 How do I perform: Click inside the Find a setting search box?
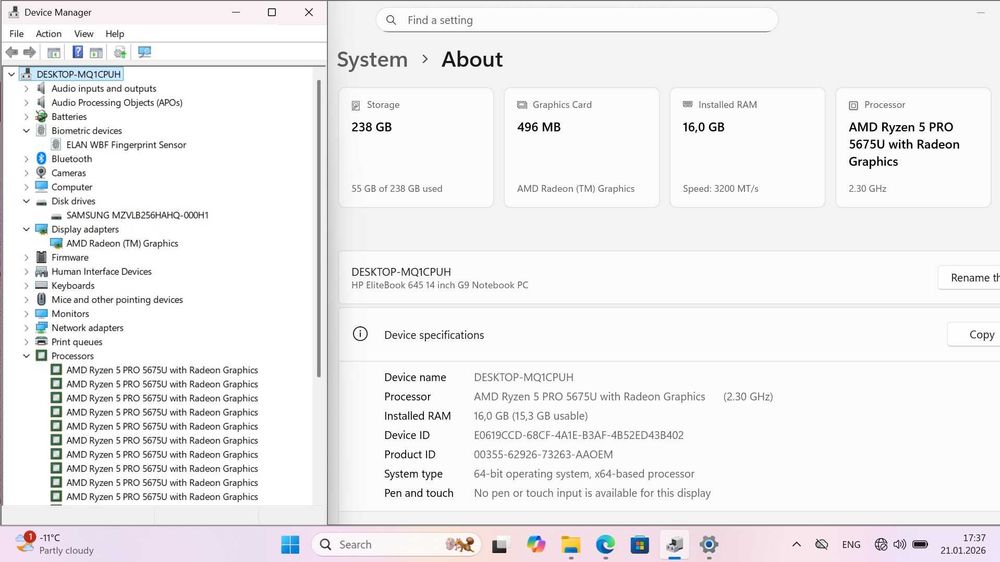[577, 20]
